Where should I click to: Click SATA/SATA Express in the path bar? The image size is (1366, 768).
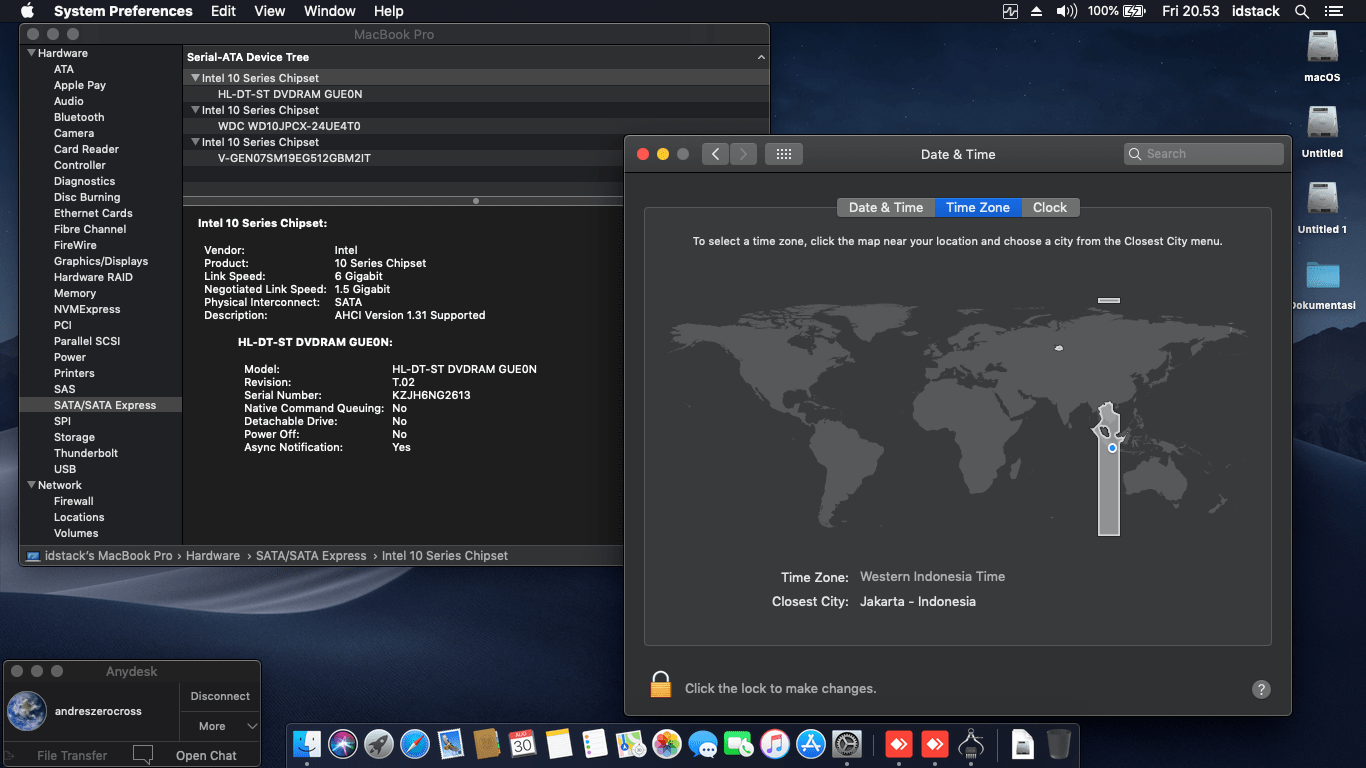(311, 555)
